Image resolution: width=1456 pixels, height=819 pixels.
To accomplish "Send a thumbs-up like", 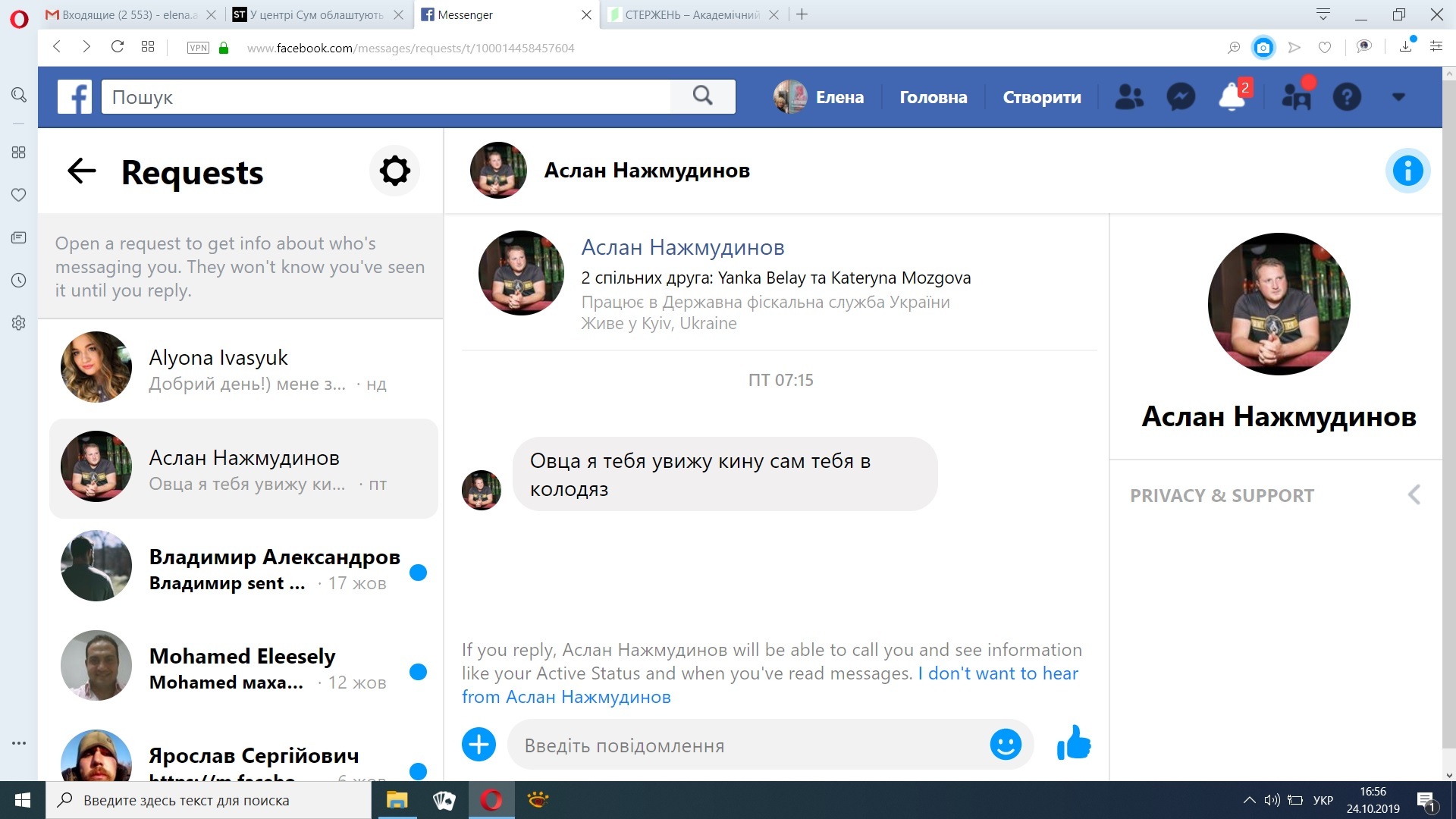I will [x=1074, y=743].
